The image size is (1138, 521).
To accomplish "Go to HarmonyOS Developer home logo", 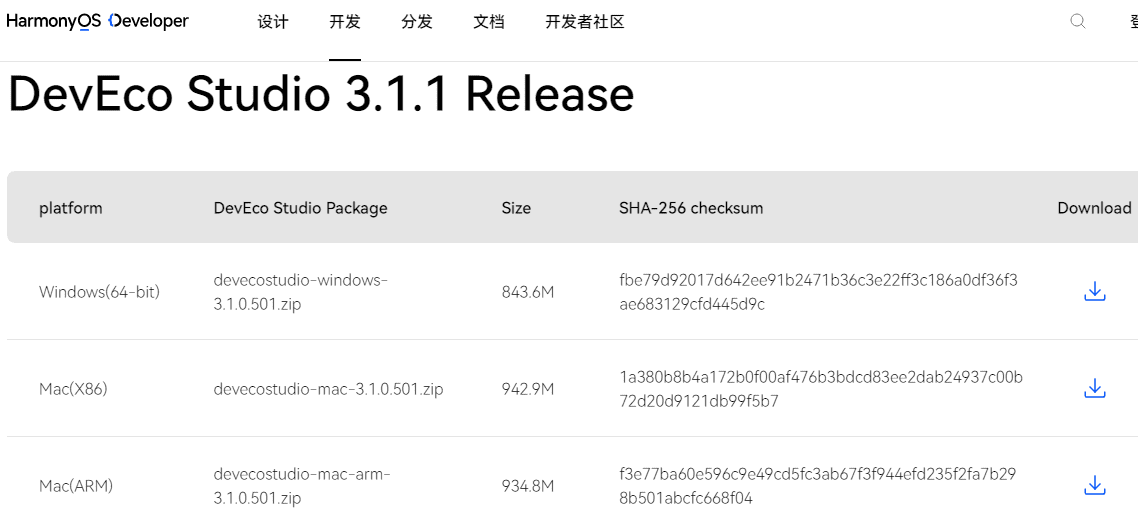I will click(x=97, y=21).
